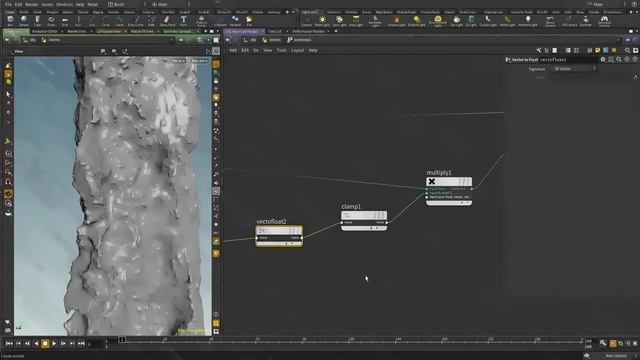Open the Windows menu
The image size is (640, 360).
click(64, 4)
